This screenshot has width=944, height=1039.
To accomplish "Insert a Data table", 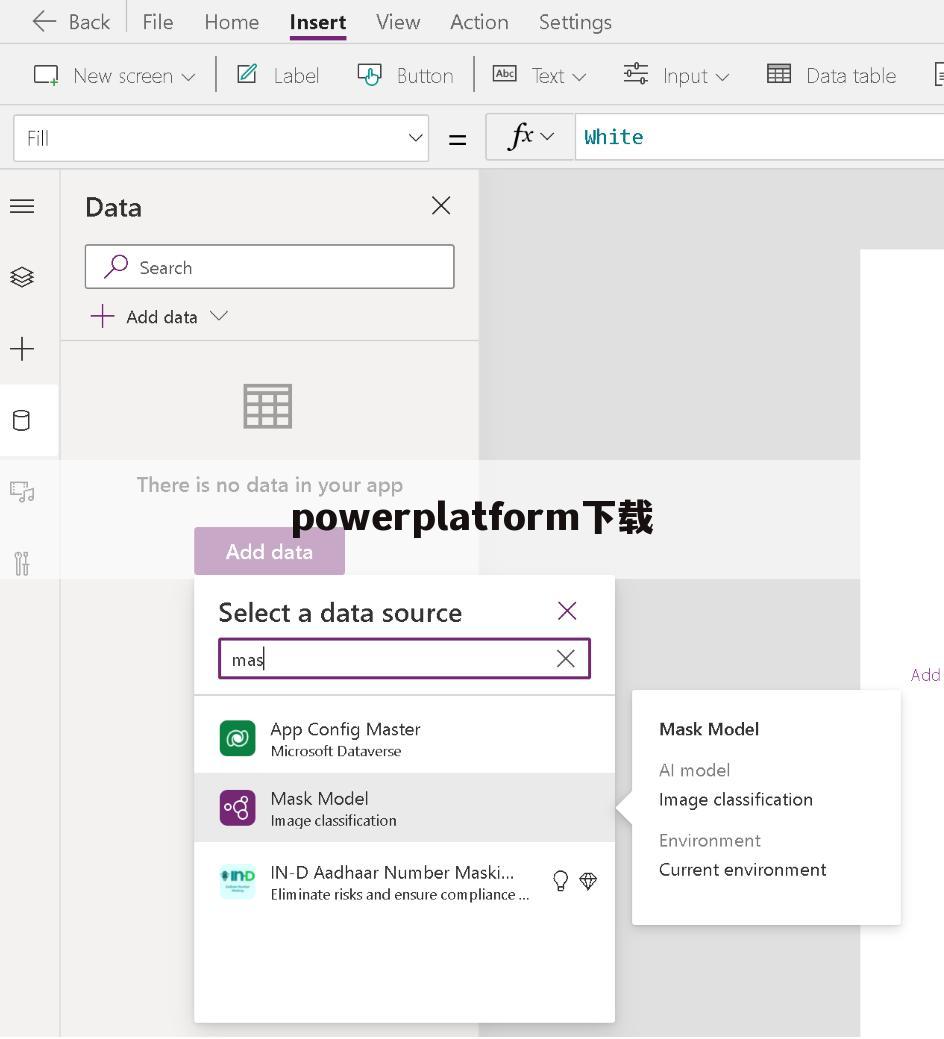I will 831,76.
